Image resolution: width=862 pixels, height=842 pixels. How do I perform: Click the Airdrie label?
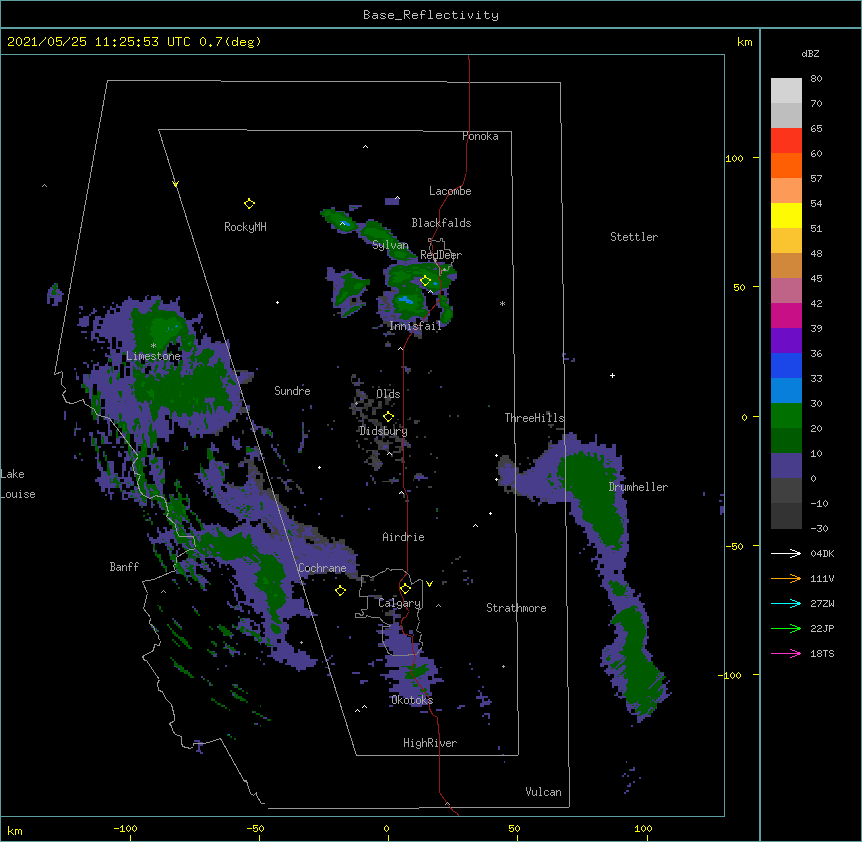(404, 537)
